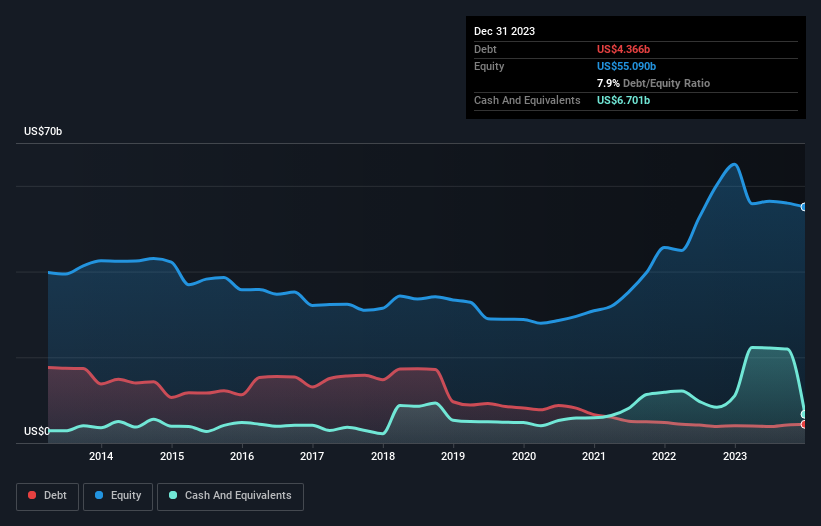The width and height of the screenshot is (821, 526).
Task: Click the Equity label in tooltip
Action: coord(489,66)
